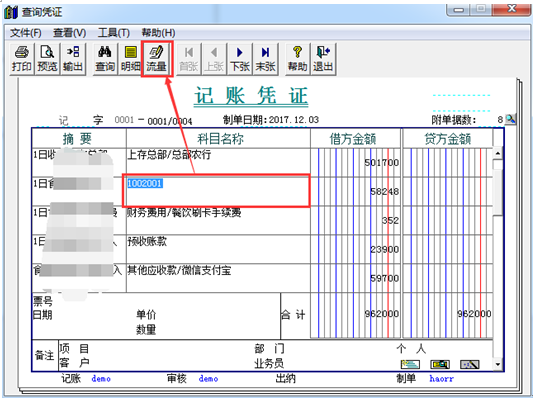Jump to 末张 last voucher
This screenshot has width=533, height=400.
pos(265,58)
